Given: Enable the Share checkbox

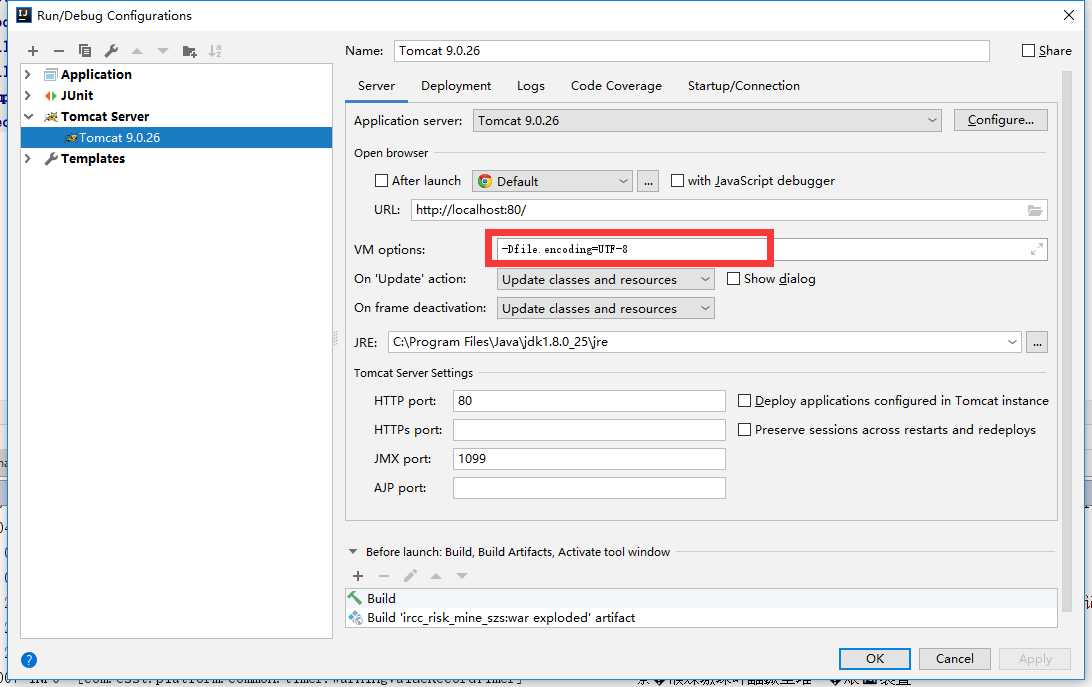Looking at the screenshot, I should click(x=1028, y=50).
